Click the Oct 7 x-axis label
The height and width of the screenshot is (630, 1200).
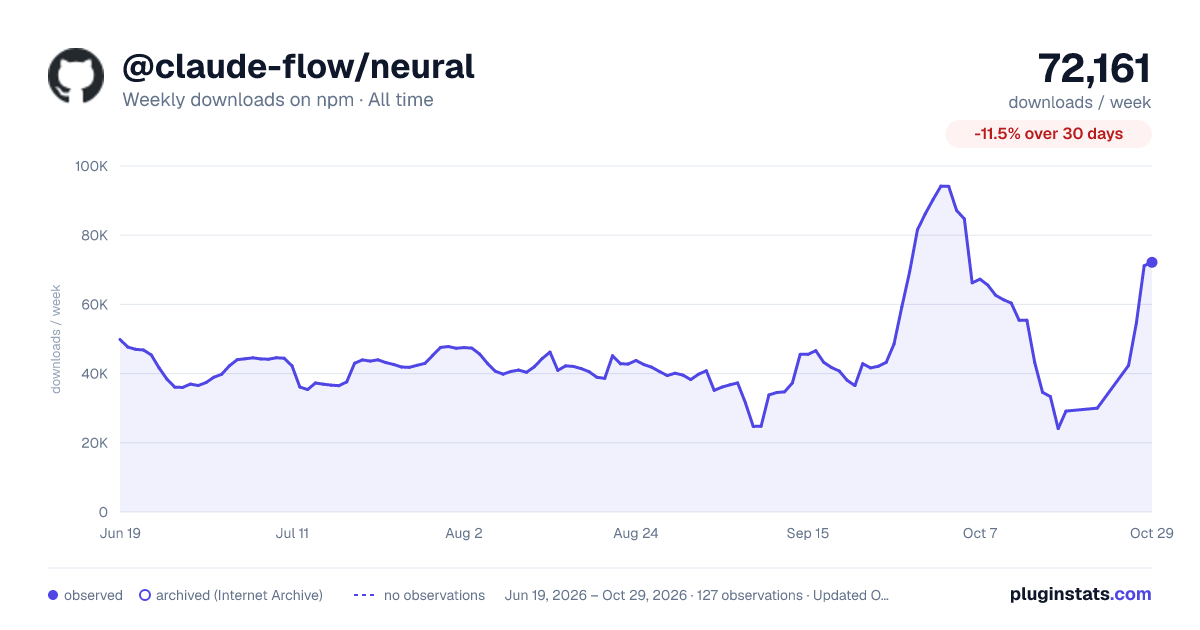click(x=980, y=533)
